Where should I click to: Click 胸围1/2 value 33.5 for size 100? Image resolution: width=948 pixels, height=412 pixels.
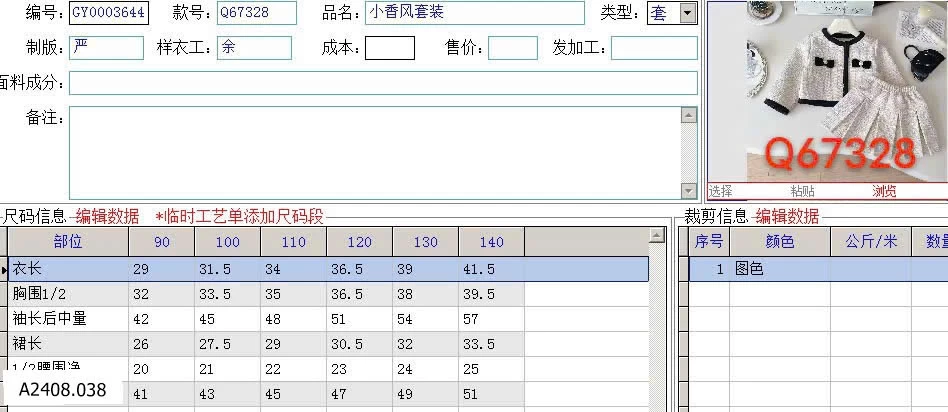pyautogui.click(x=227, y=294)
